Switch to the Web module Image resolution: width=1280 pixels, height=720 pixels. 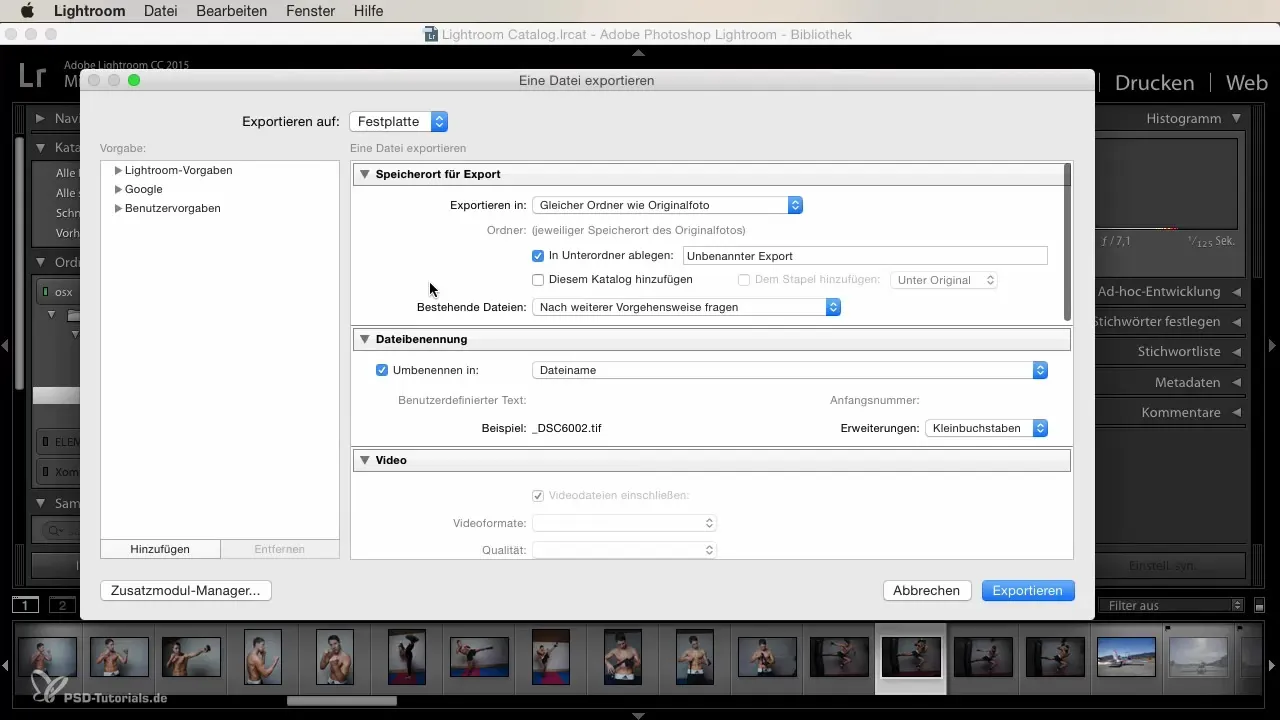point(1247,83)
